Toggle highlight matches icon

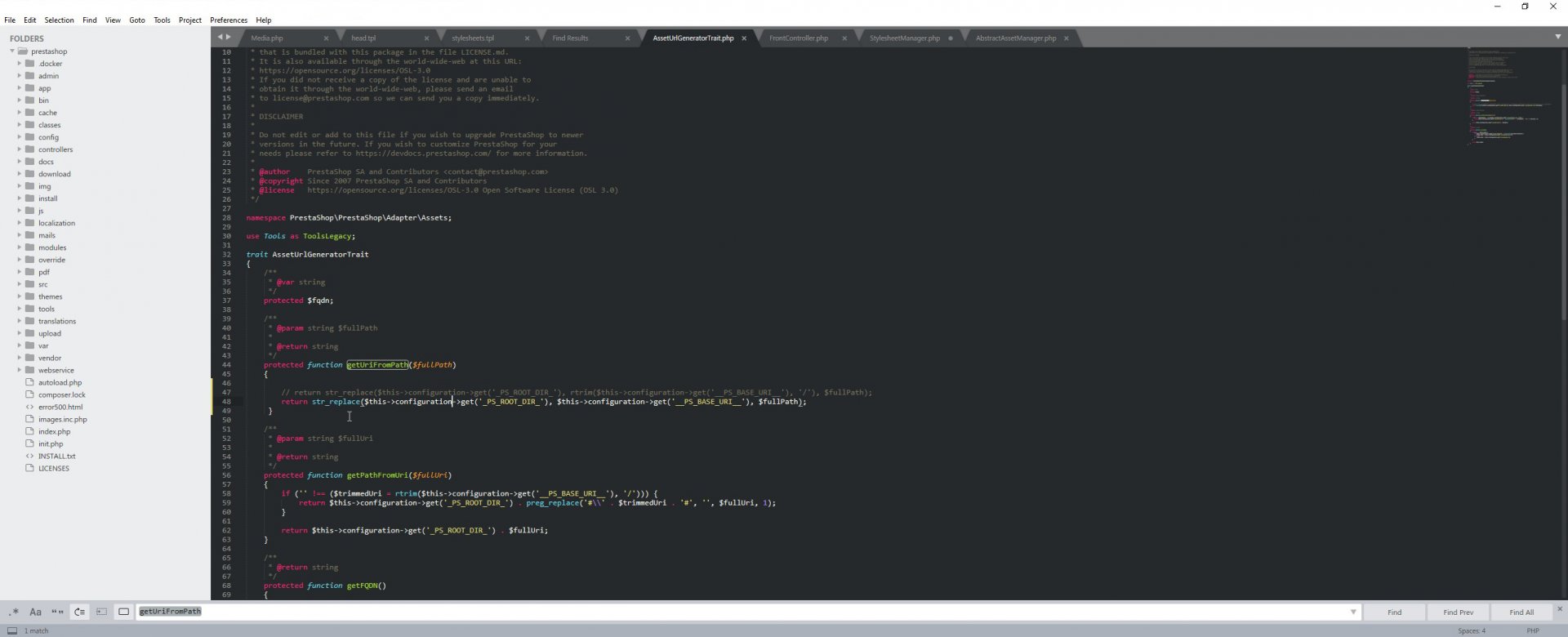tap(123, 612)
